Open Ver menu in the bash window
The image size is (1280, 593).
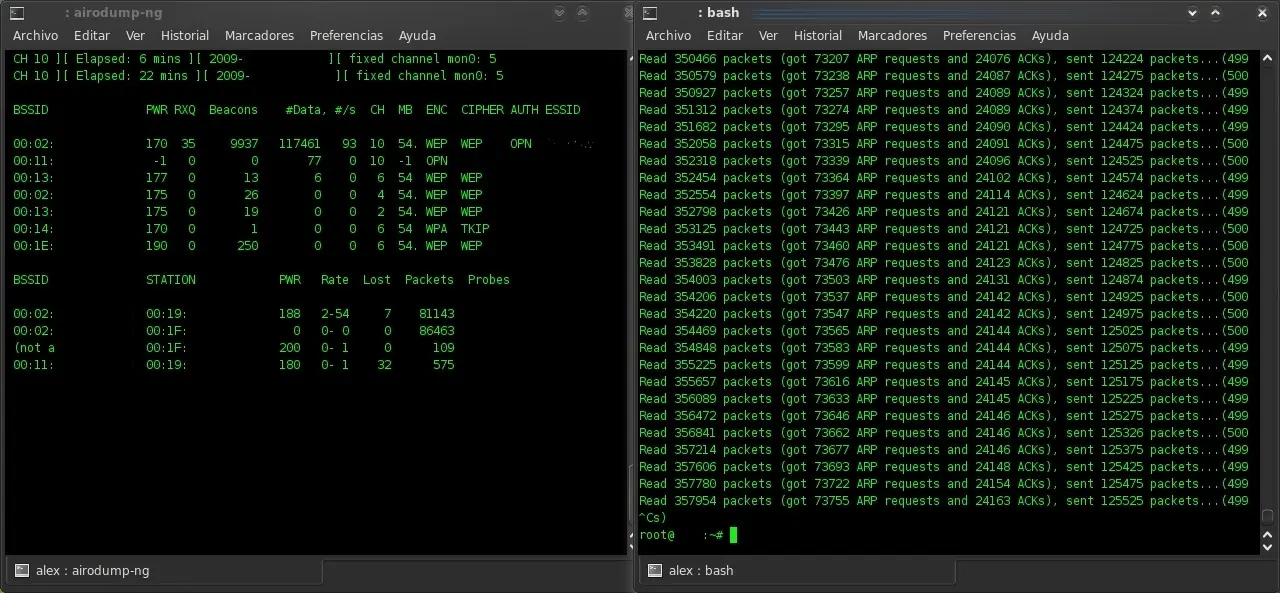768,35
